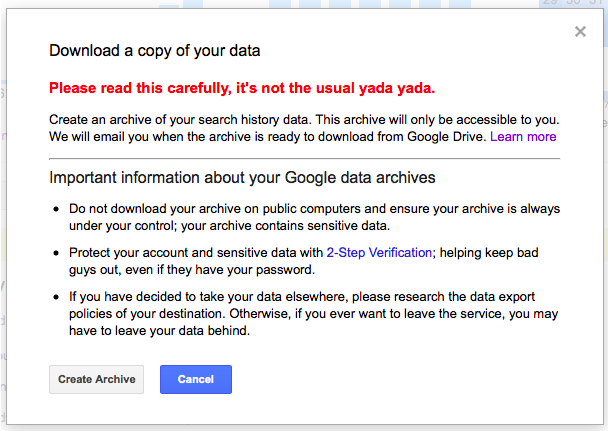Click the Create Archive button
The height and width of the screenshot is (431, 608).
click(x=96, y=380)
